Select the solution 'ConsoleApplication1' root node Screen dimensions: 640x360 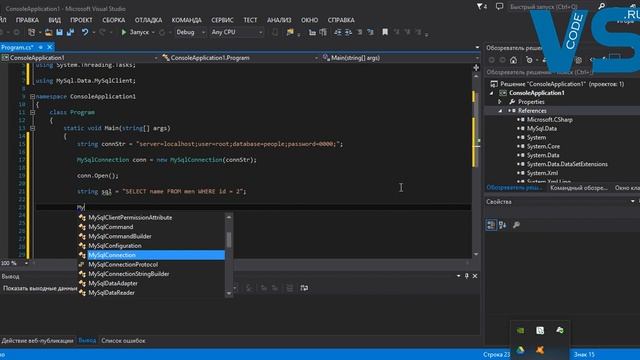[562, 84]
